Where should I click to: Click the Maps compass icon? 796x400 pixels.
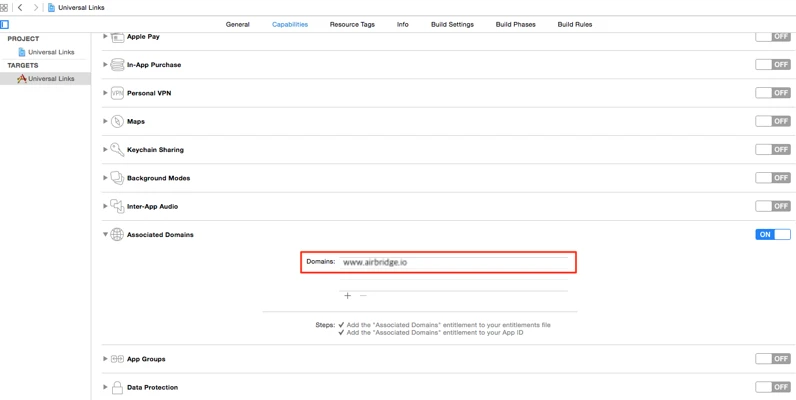point(117,121)
